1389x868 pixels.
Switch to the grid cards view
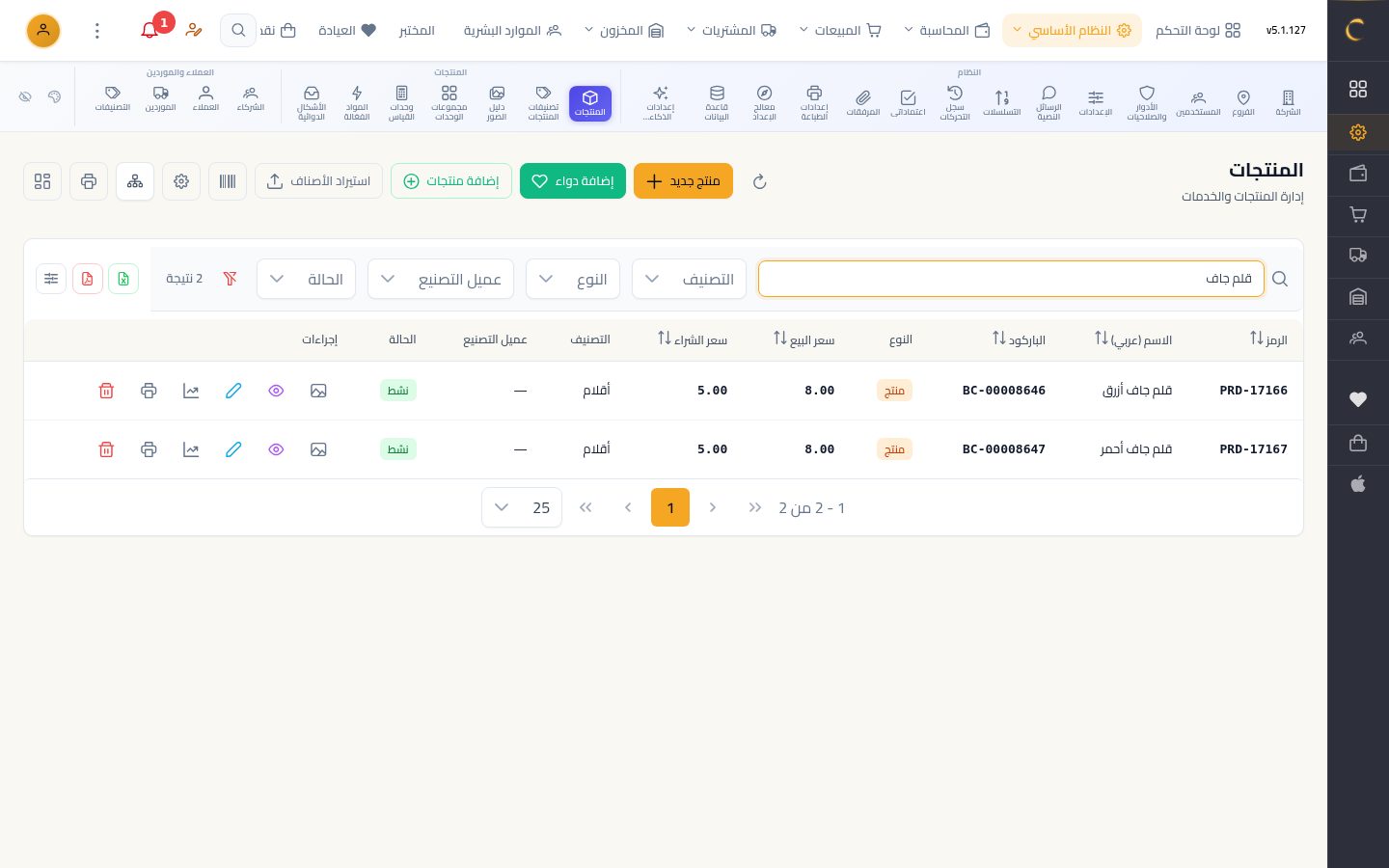pos(42,181)
